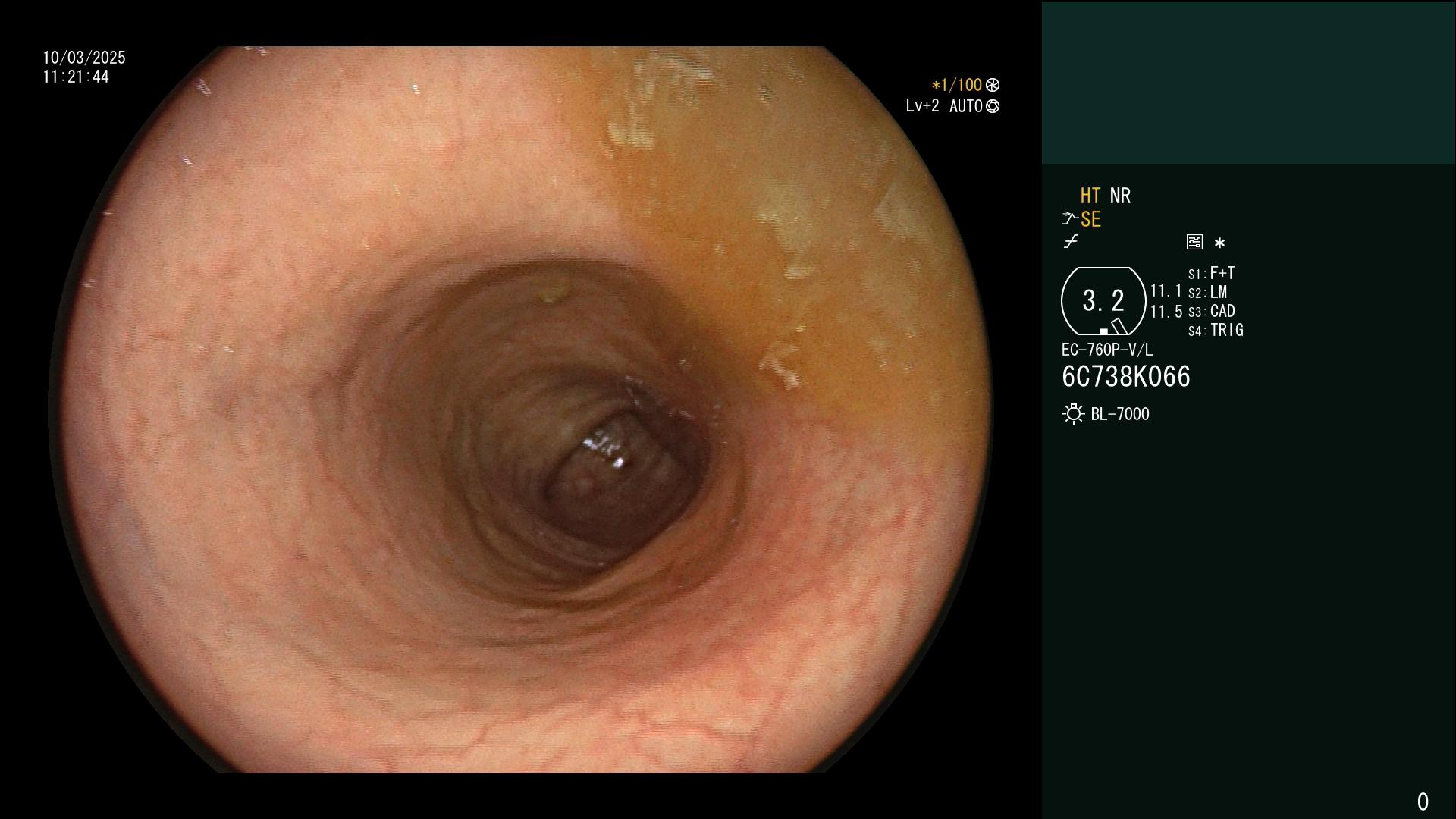Click the date 10/03/2025
Image resolution: width=1456 pixels, height=819 pixels.
(84, 58)
